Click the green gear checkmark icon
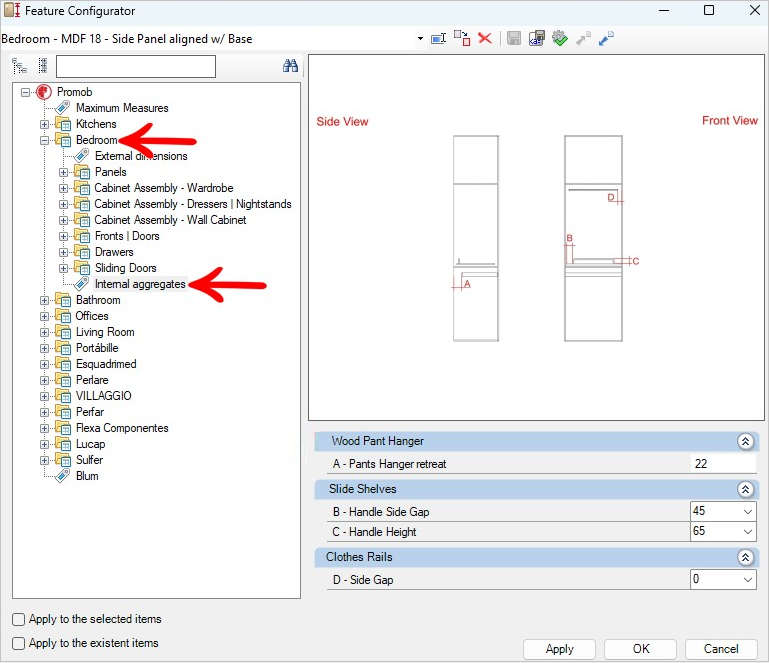The width and height of the screenshot is (769, 663). (560, 38)
